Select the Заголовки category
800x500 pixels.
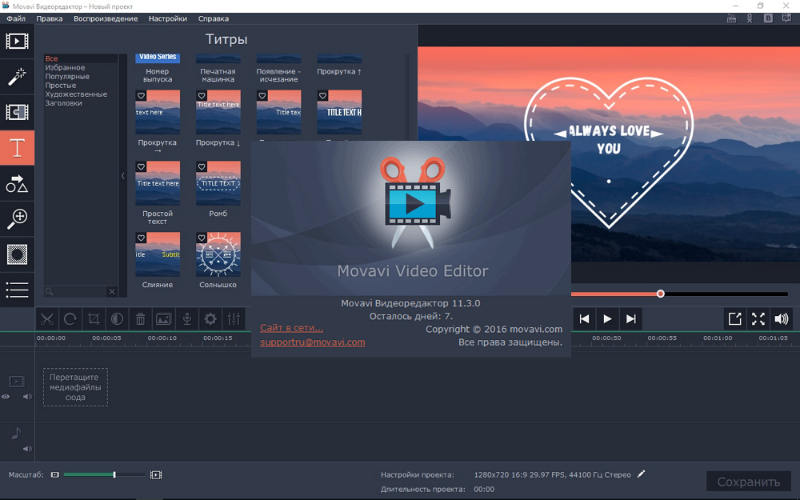click(63, 103)
